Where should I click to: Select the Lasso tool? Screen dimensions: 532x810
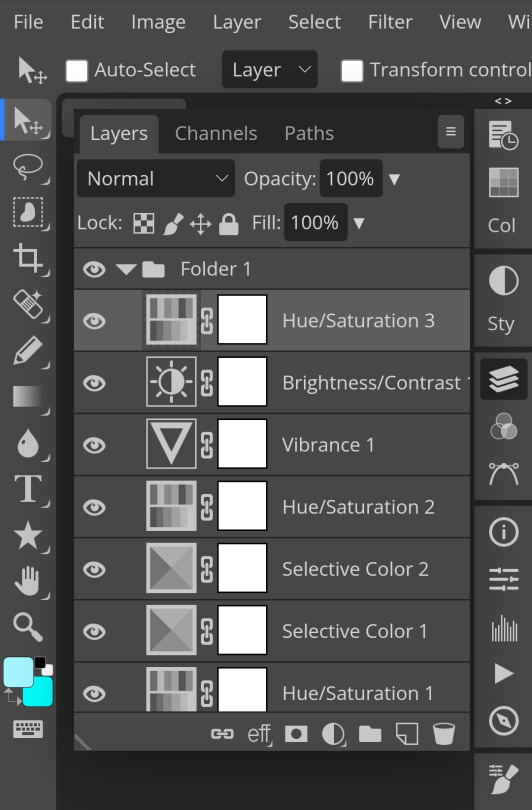(x=28, y=166)
